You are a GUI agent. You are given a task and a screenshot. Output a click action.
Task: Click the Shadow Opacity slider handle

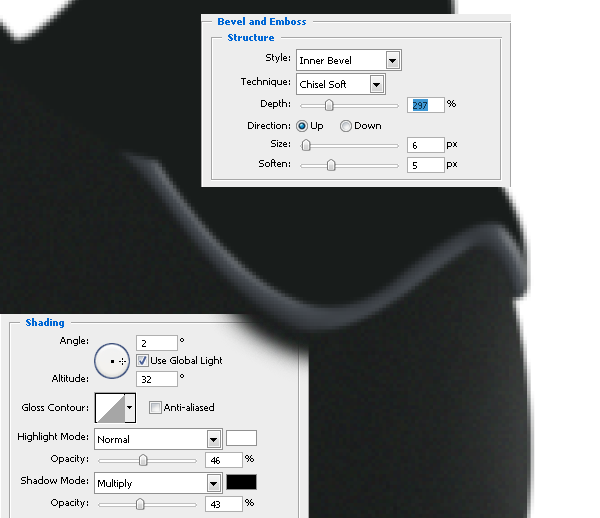pos(140,504)
